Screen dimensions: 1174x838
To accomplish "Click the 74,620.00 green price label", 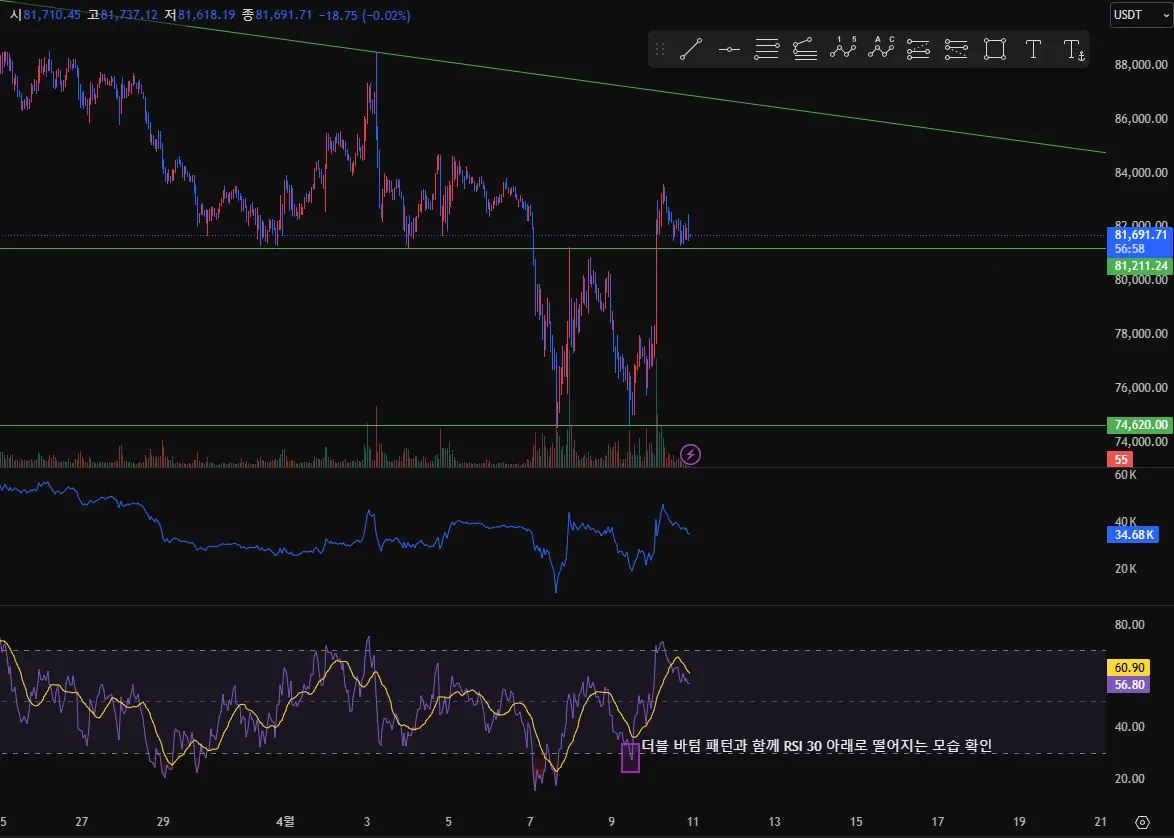I will (x=1140, y=425).
